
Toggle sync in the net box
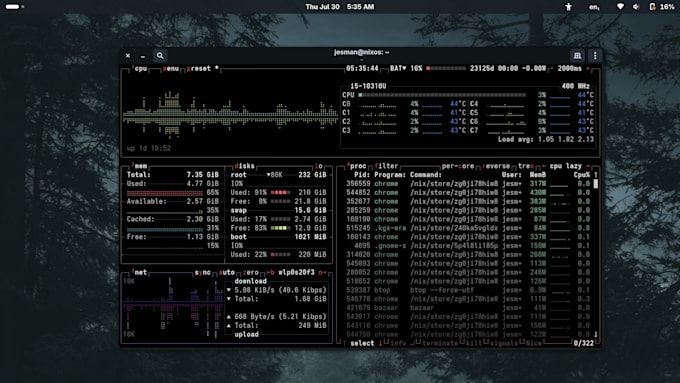(x=203, y=272)
